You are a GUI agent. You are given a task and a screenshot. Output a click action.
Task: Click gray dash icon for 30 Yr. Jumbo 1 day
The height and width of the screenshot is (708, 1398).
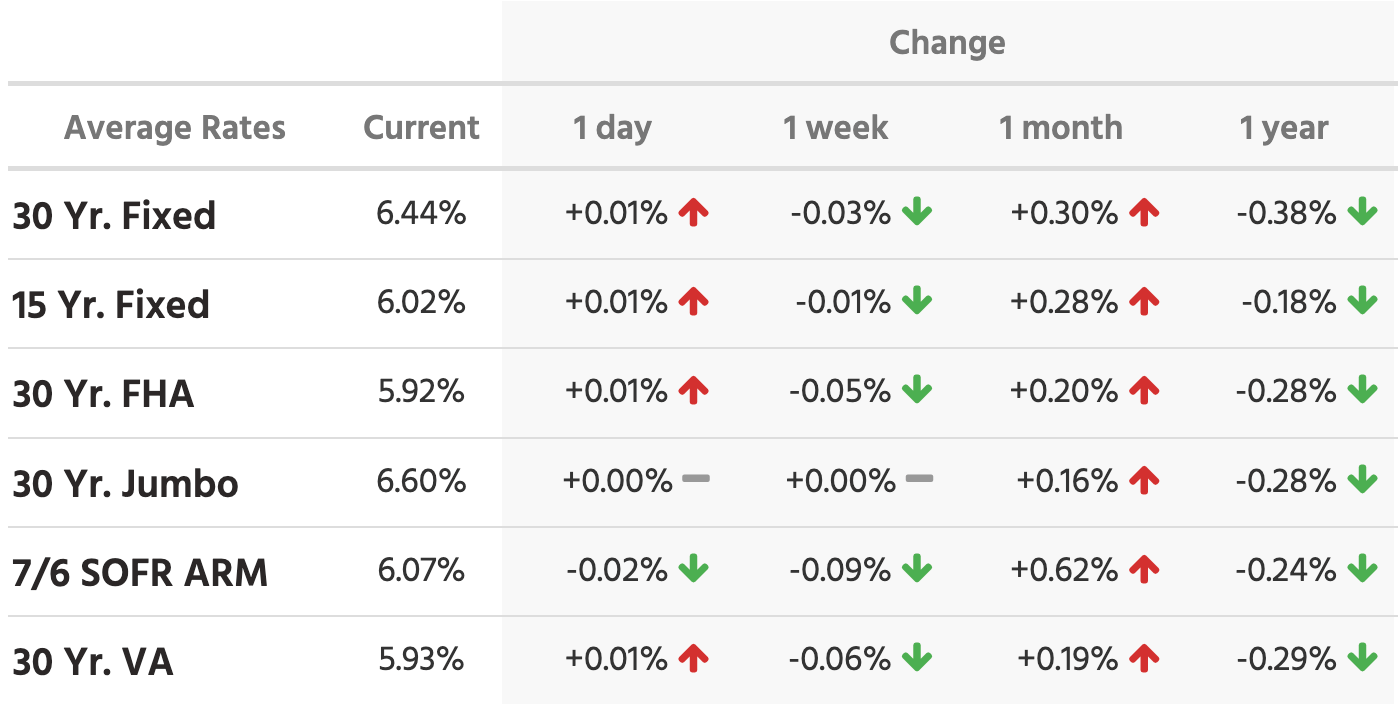[696, 480]
